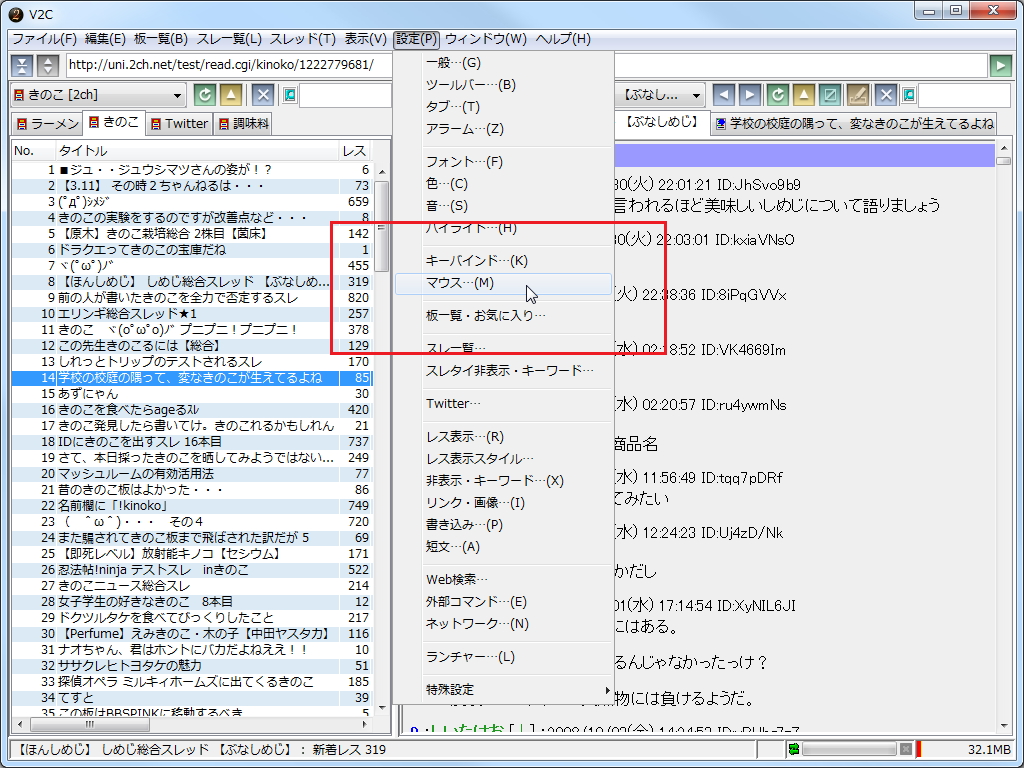Click the green transfer arrows in status bar
The image size is (1024, 768).
[792, 747]
